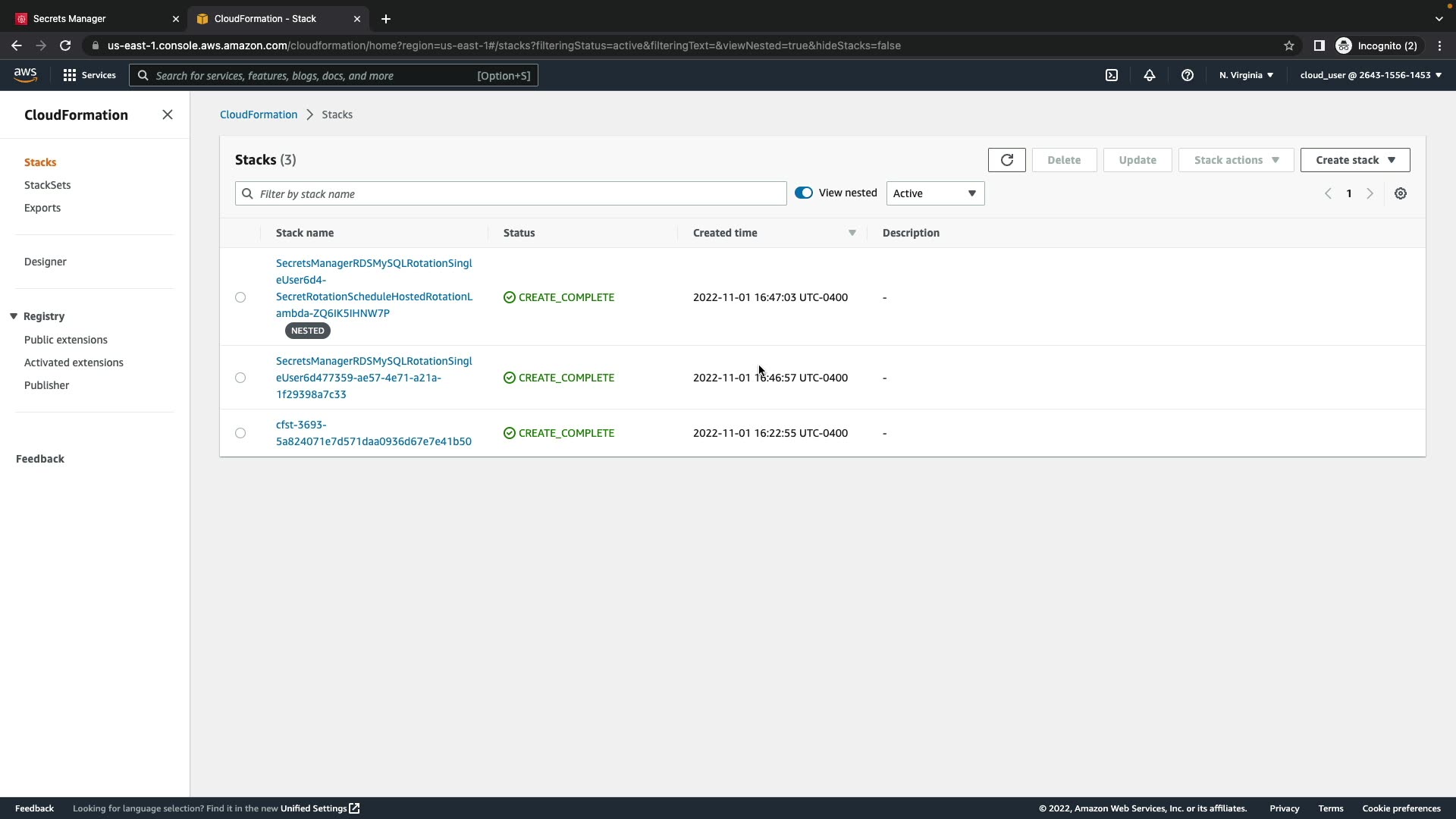Screen dimensions: 1456x819
Task: Bookmark this page with star icon
Action: click(x=1288, y=45)
